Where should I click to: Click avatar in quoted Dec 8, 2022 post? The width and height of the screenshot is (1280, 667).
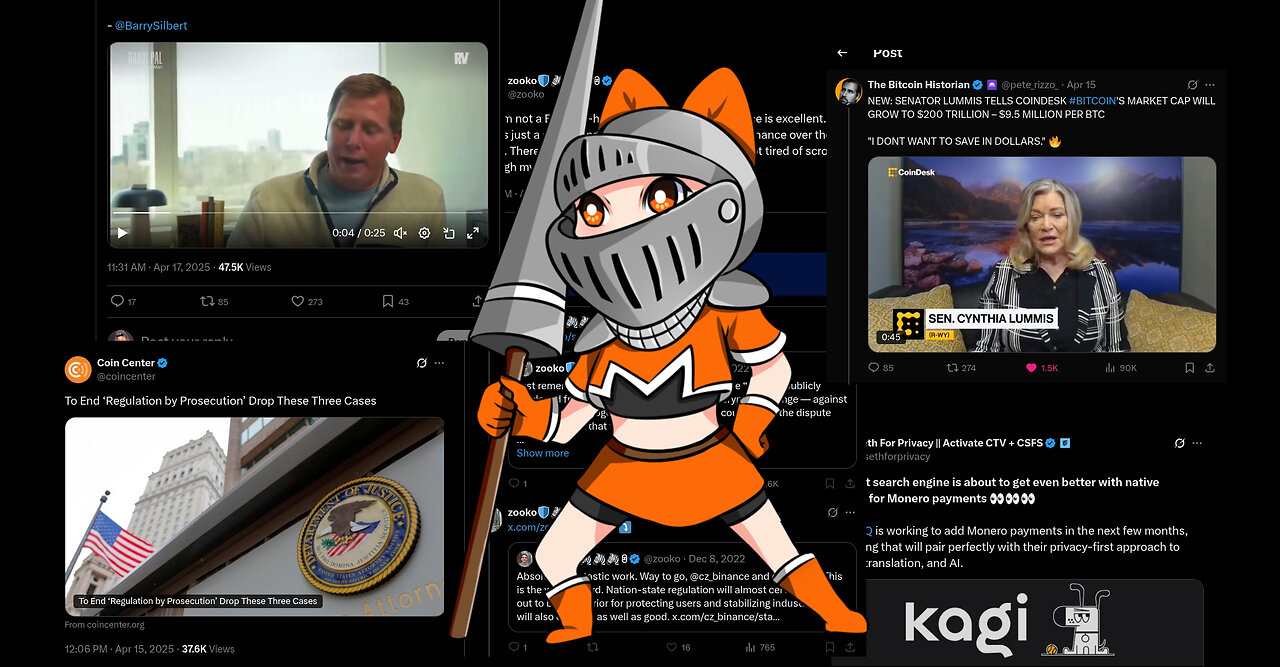tap(525, 559)
